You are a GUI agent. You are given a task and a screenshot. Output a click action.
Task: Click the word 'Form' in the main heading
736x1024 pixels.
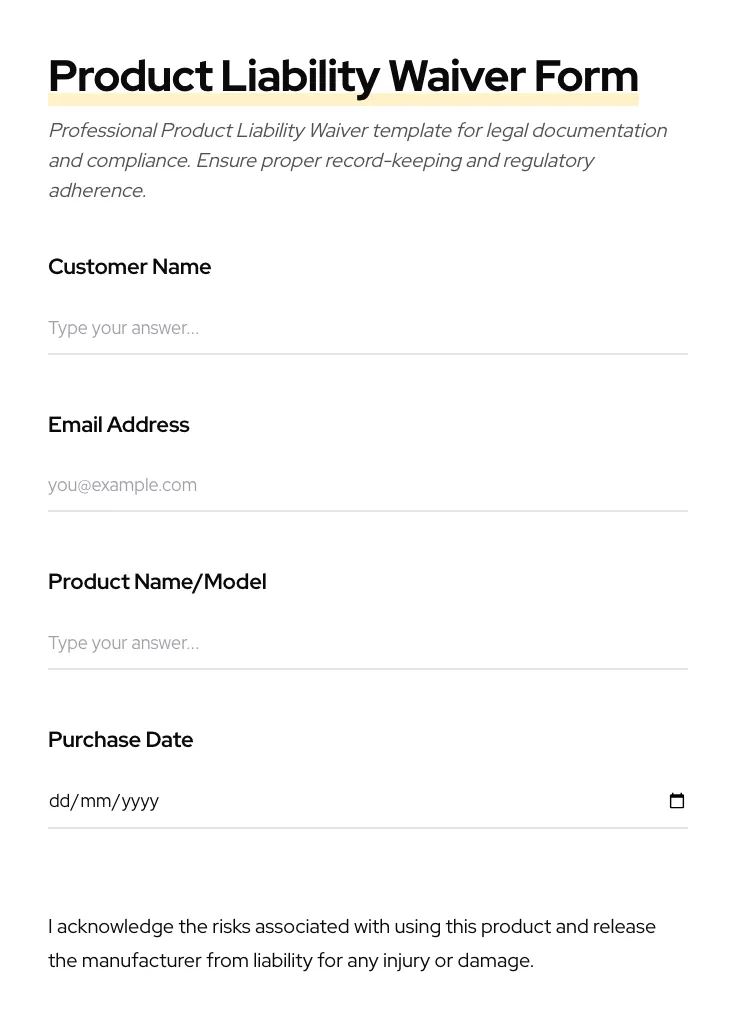(586, 76)
